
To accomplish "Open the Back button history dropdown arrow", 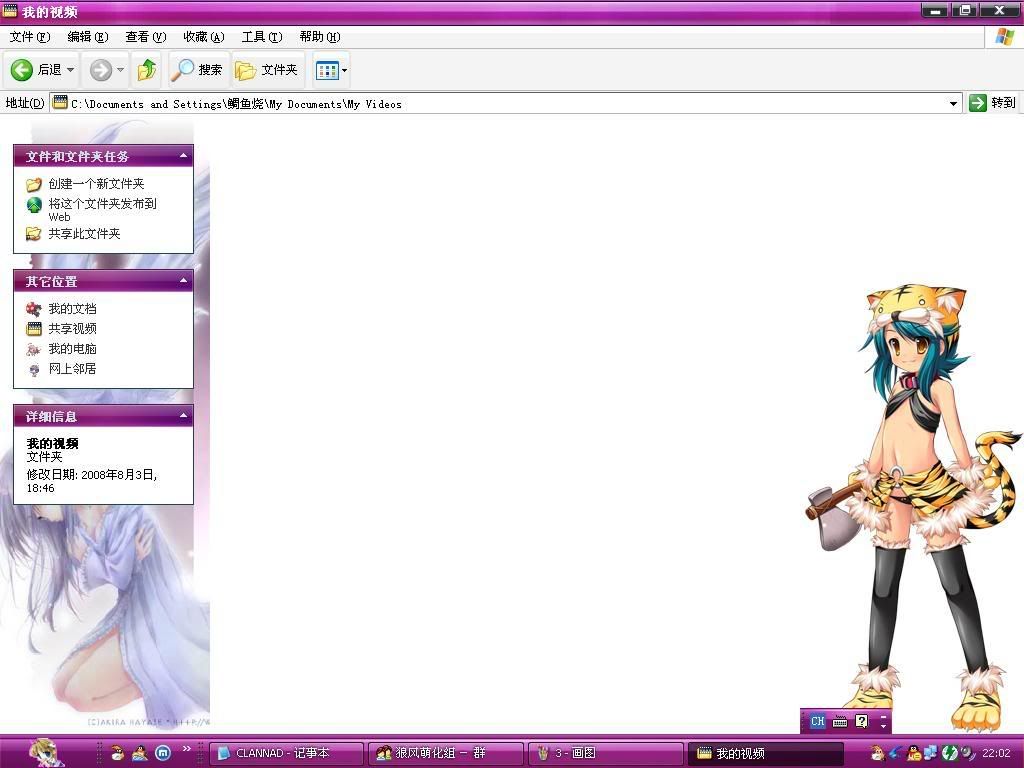I will pos(71,70).
